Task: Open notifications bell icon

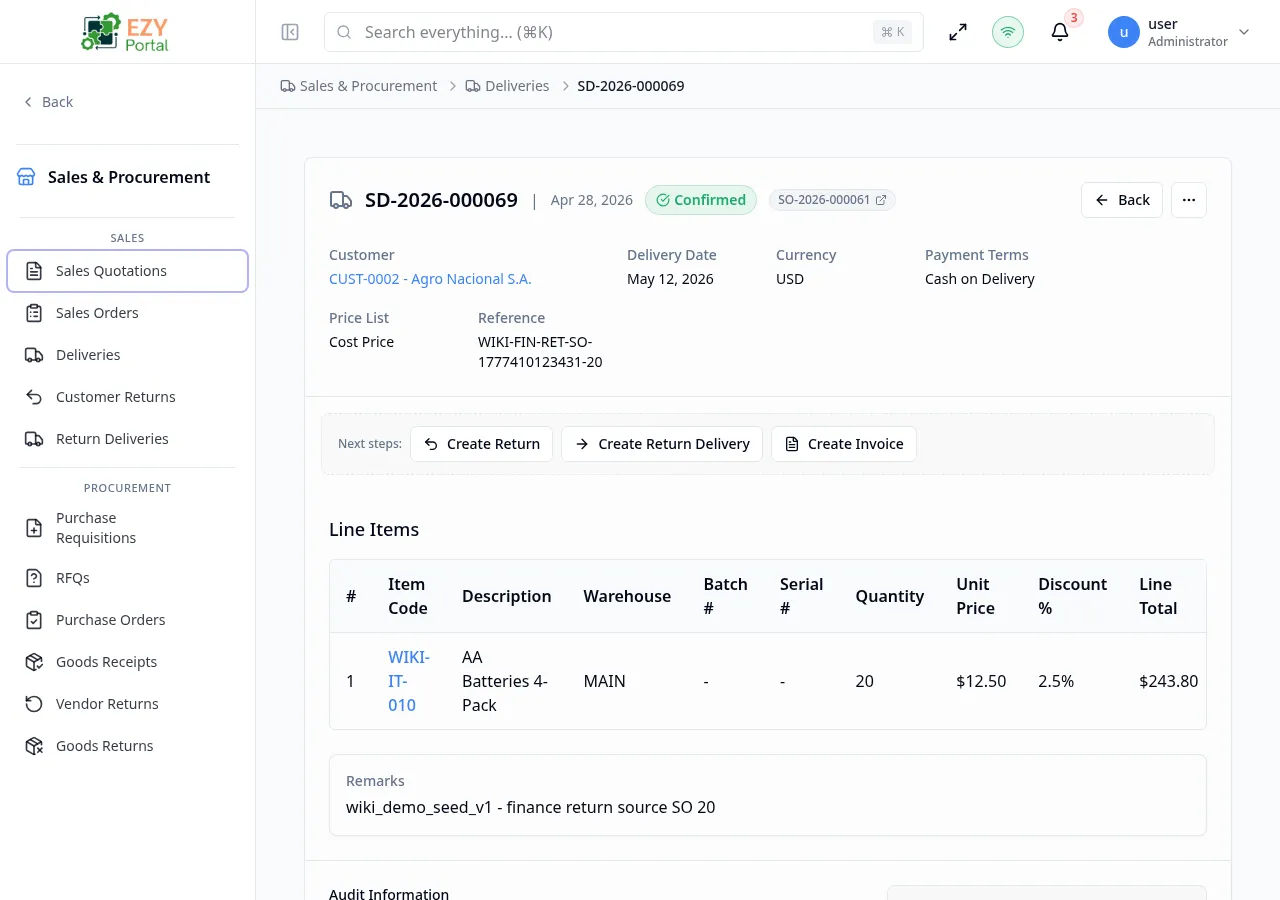Action: [1060, 32]
